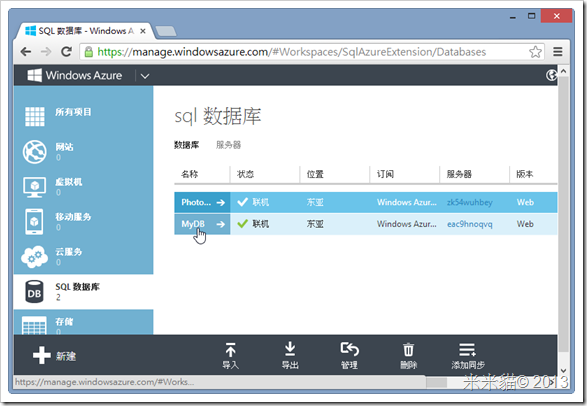This screenshot has height=406, width=587.
Task: Sort by the 状态 column header
Action: point(245,174)
